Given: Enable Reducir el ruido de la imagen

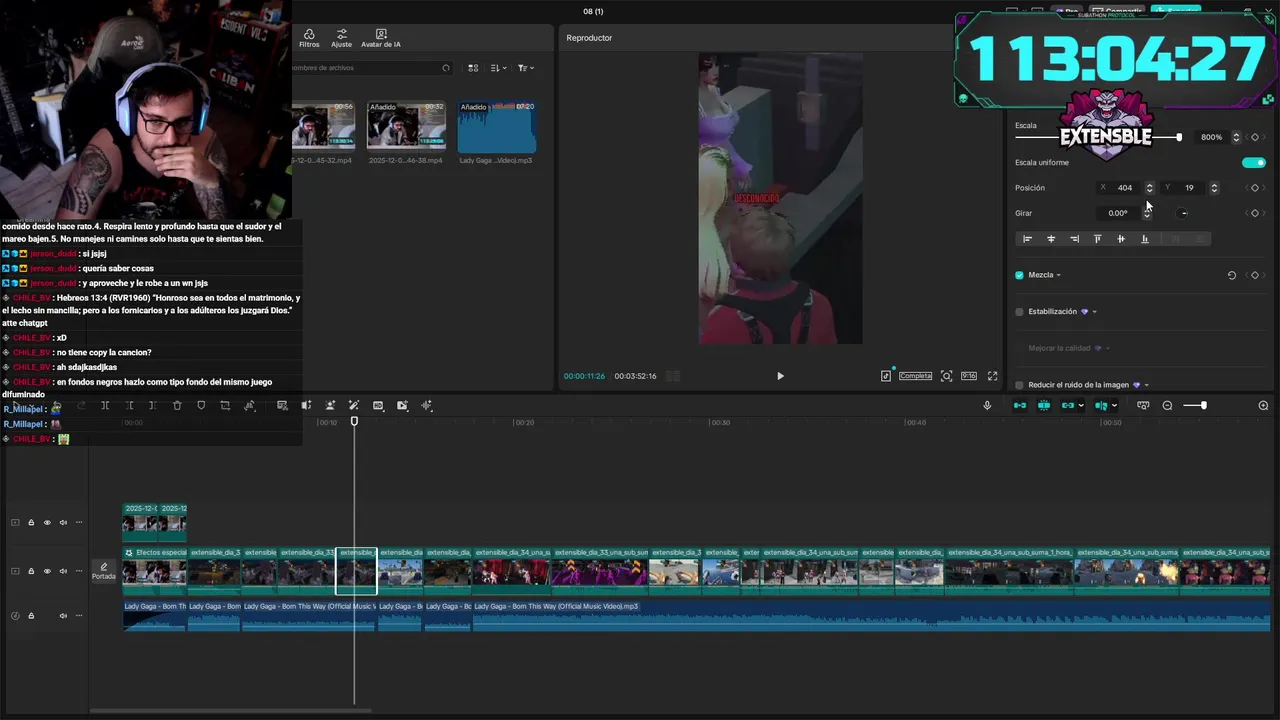Looking at the screenshot, I should (1019, 385).
